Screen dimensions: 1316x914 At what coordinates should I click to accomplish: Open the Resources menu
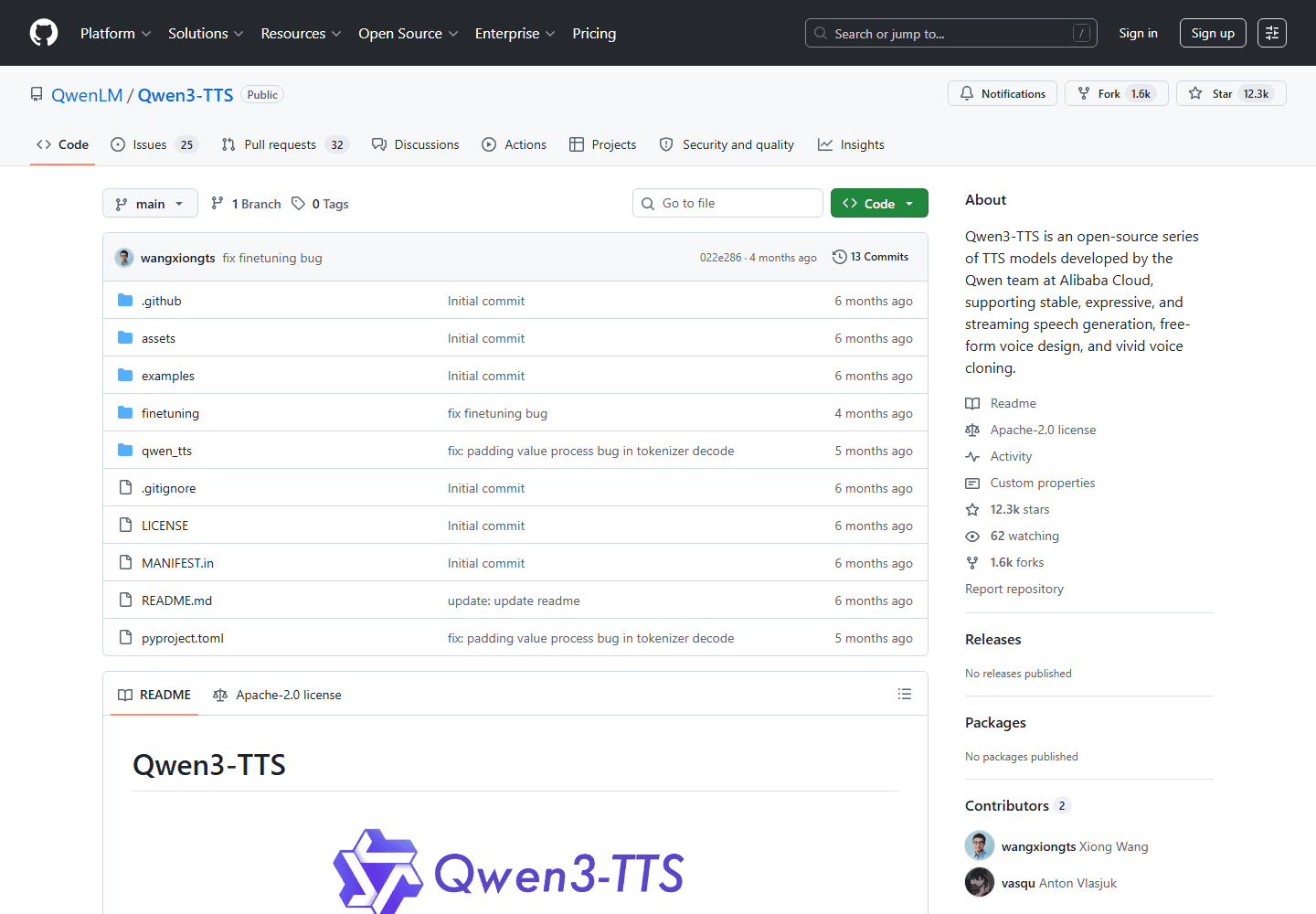tap(301, 33)
